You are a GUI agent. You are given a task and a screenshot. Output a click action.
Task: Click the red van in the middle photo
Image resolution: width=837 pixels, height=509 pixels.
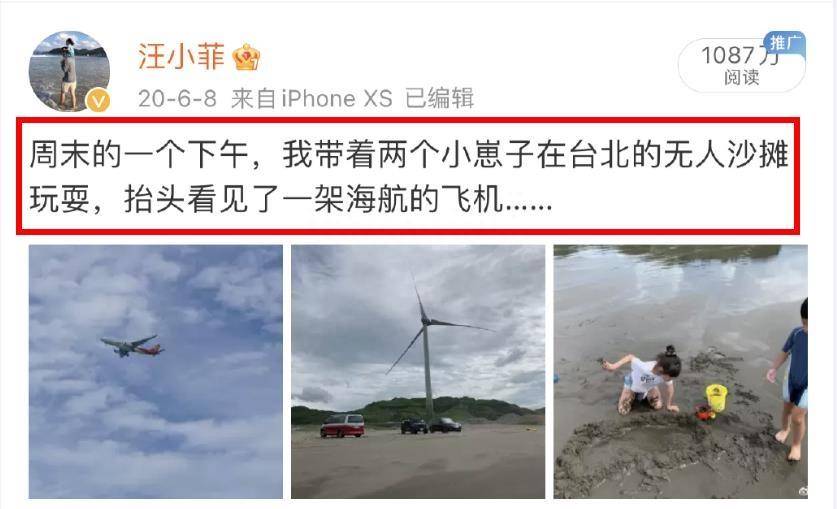tap(342, 426)
